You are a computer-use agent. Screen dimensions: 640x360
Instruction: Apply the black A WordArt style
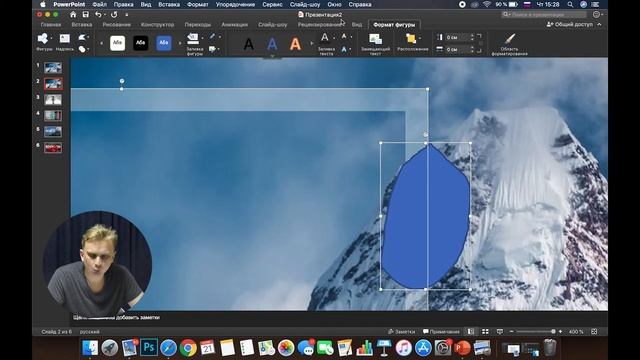tap(249, 44)
